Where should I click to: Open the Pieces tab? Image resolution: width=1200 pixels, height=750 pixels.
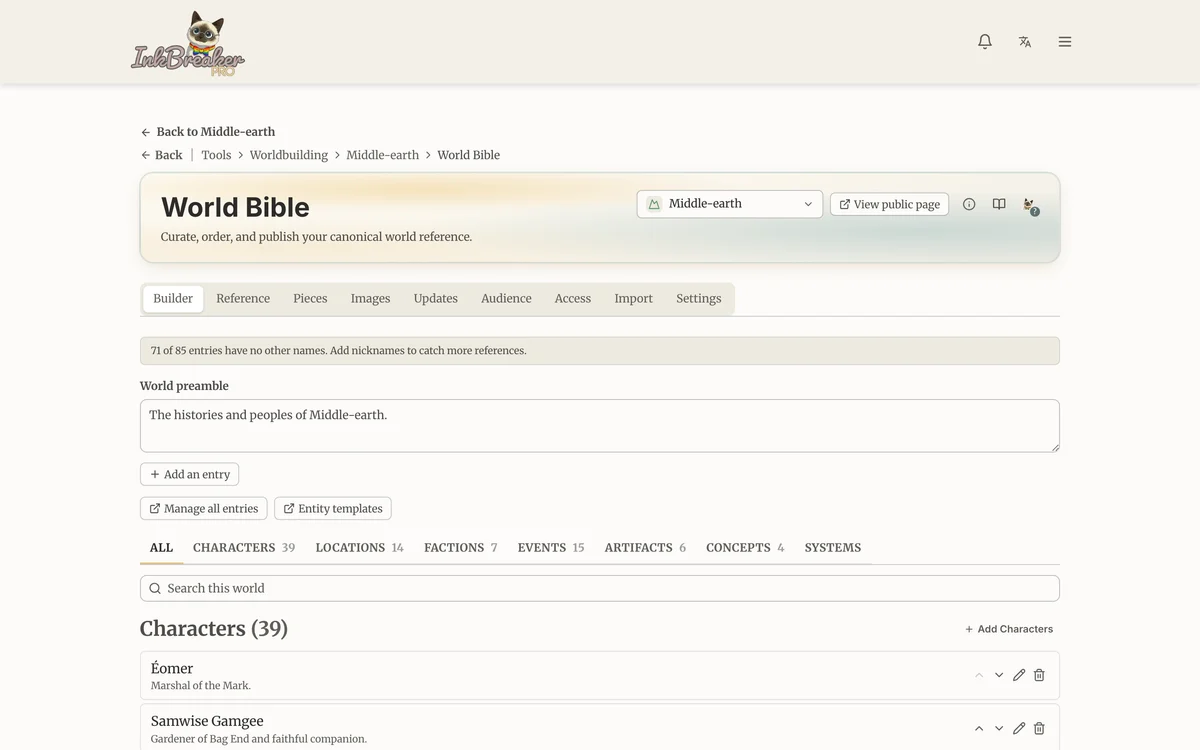310,298
